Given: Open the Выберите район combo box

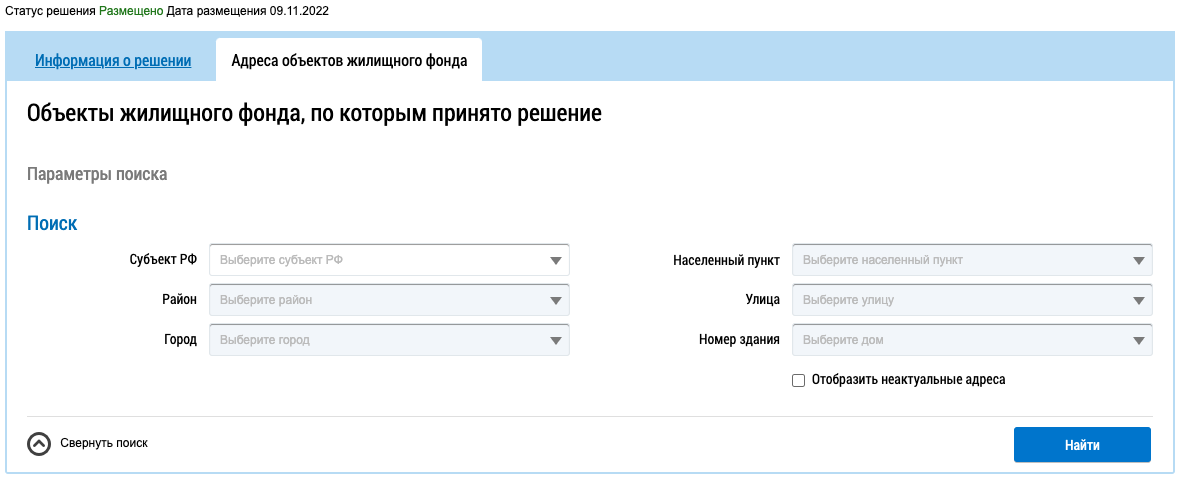Looking at the screenshot, I should [380, 300].
